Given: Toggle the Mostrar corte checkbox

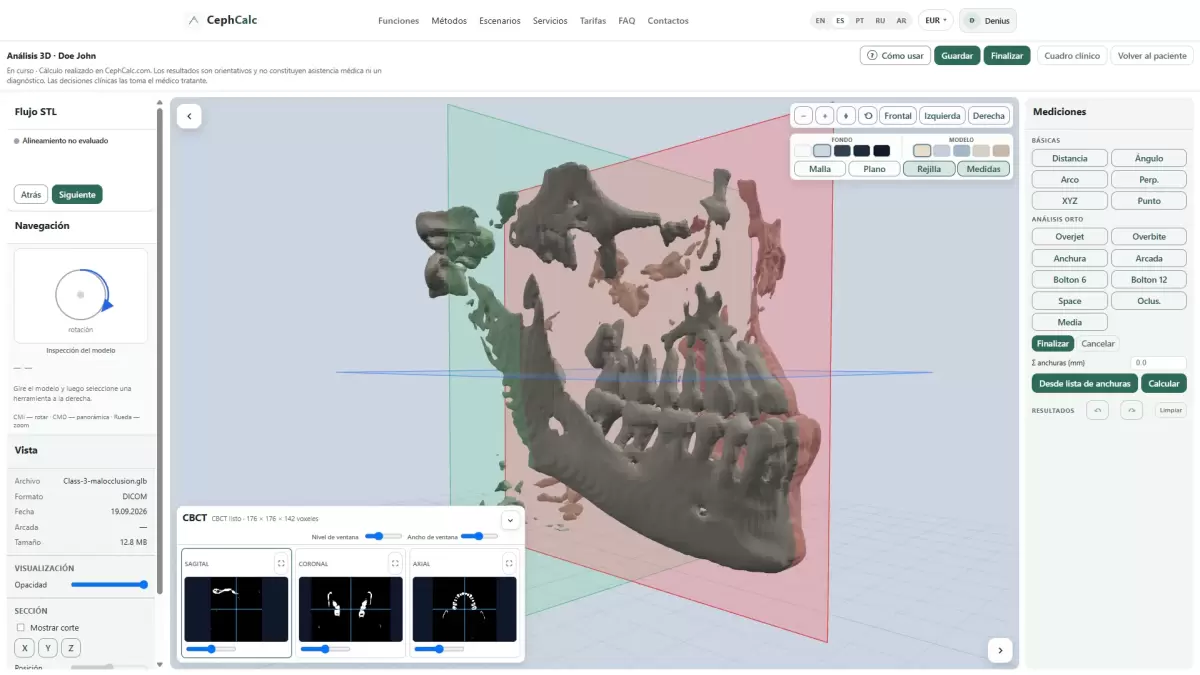Looking at the screenshot, I should 21,628.
